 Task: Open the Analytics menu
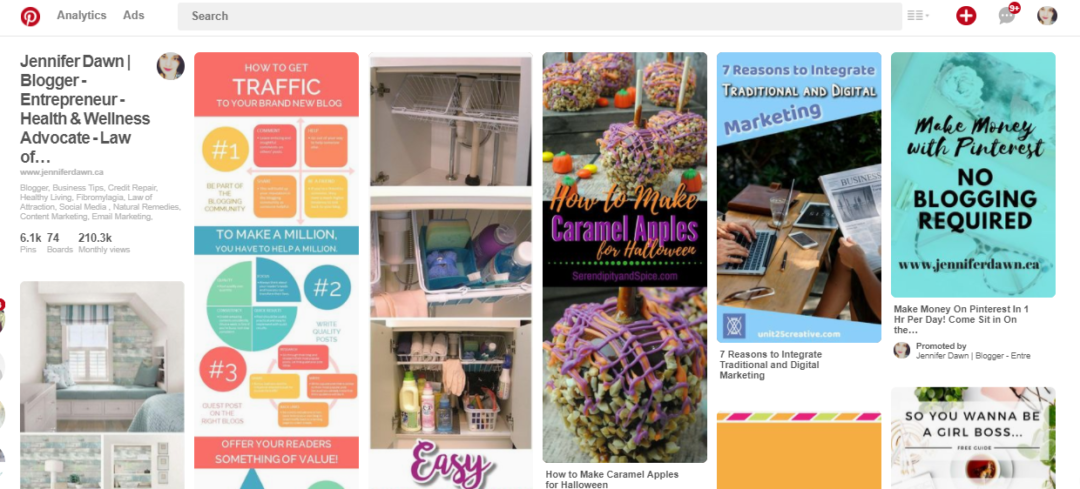tap(81, 15)
